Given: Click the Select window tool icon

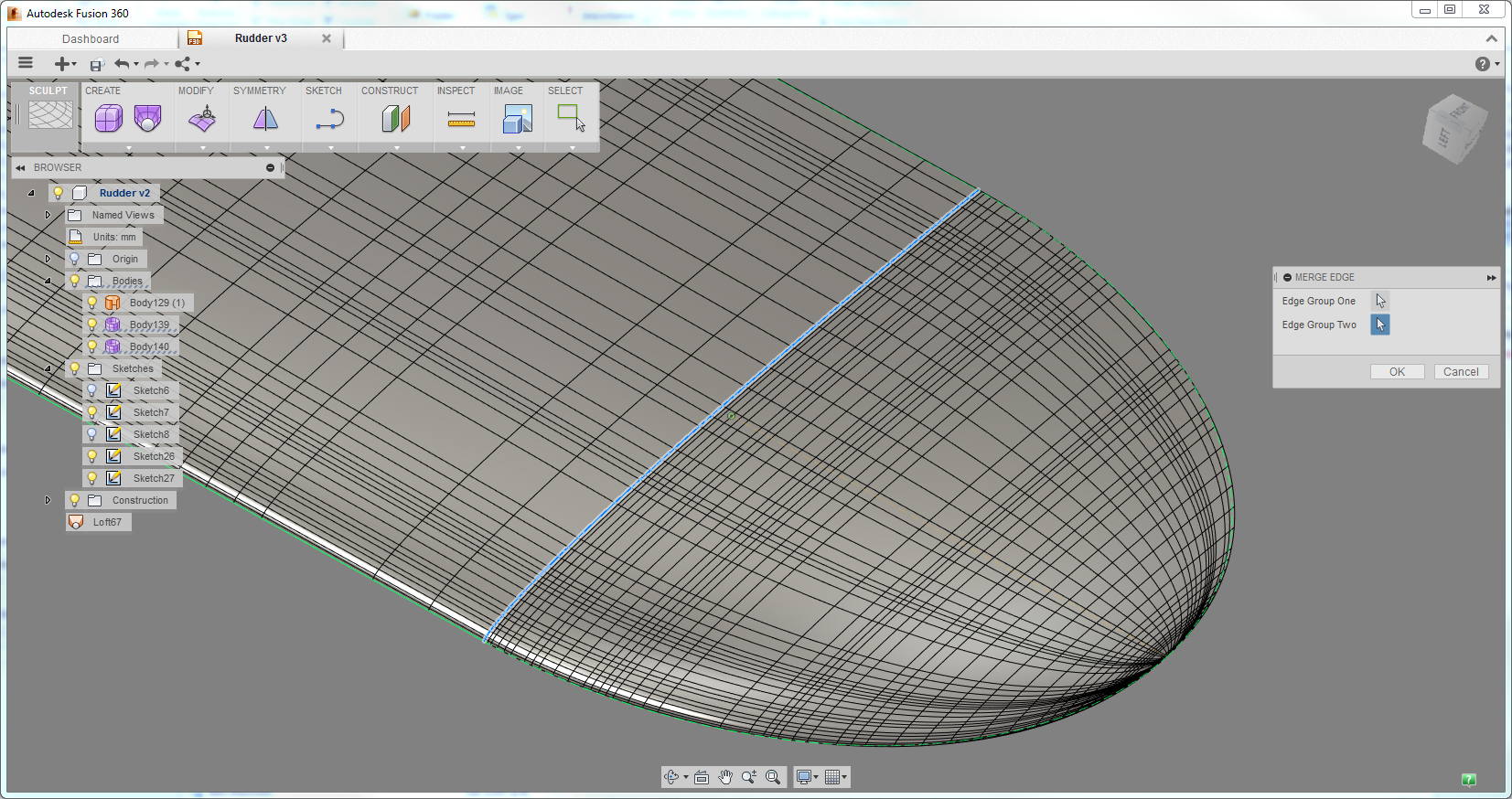Looking at the screenshot, I should 572,118.
